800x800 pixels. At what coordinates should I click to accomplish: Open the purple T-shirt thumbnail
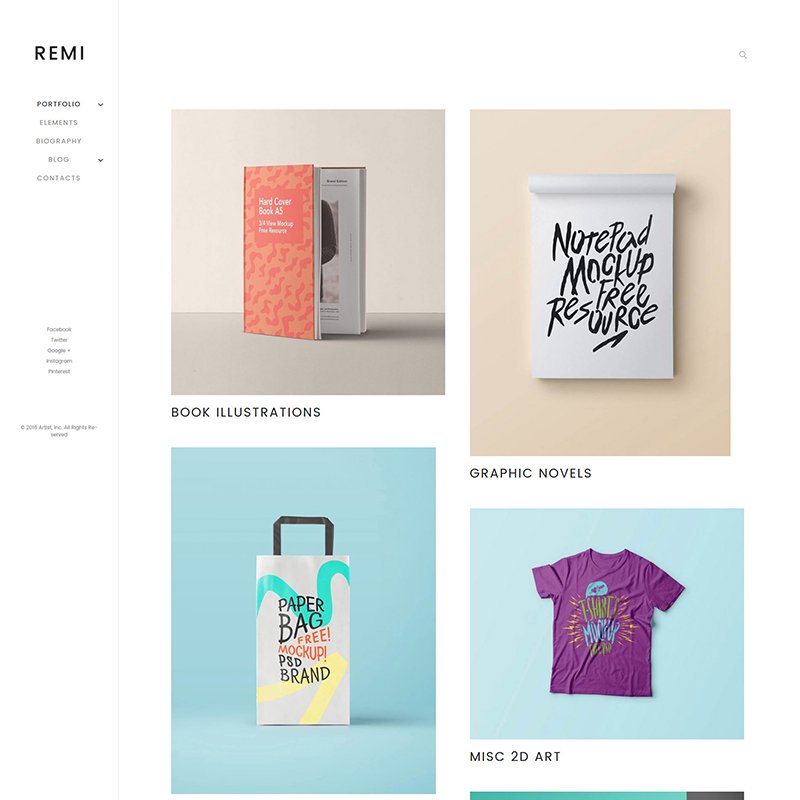point(607,623)
